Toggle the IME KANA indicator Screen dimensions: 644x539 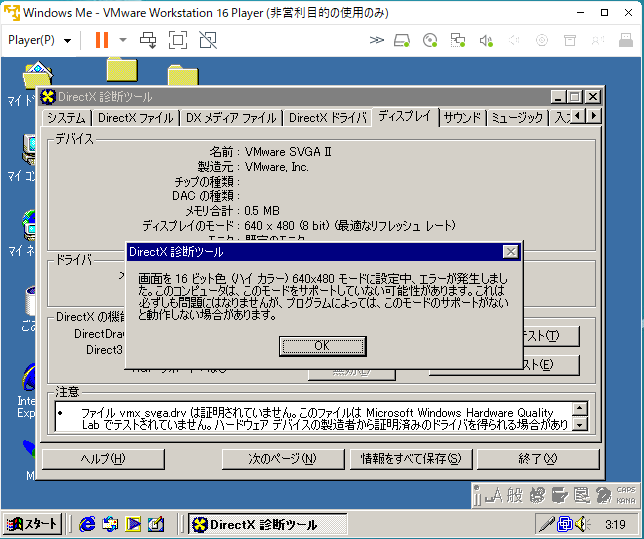tap(626, 501)
